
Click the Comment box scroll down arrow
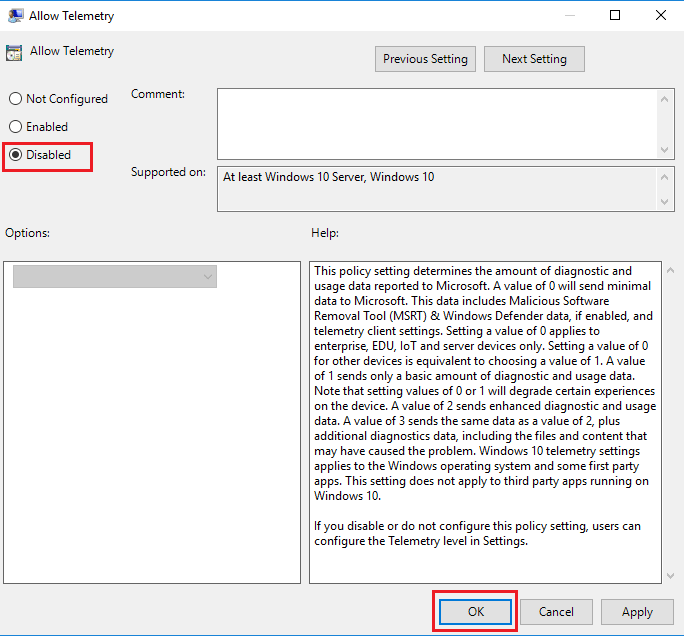(x=666, y=149)
